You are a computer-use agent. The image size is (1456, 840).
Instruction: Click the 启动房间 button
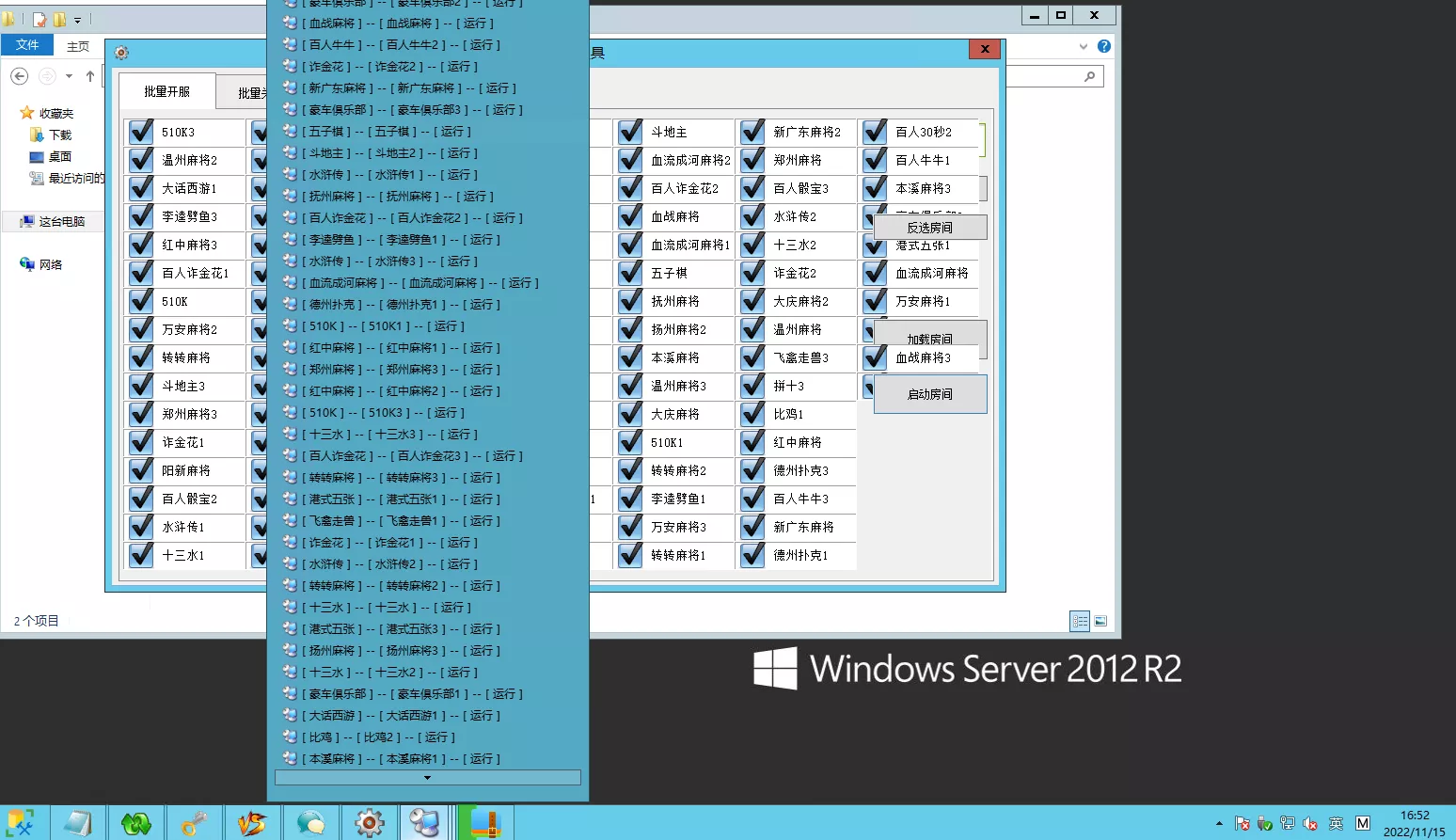[x=929, y=395]
